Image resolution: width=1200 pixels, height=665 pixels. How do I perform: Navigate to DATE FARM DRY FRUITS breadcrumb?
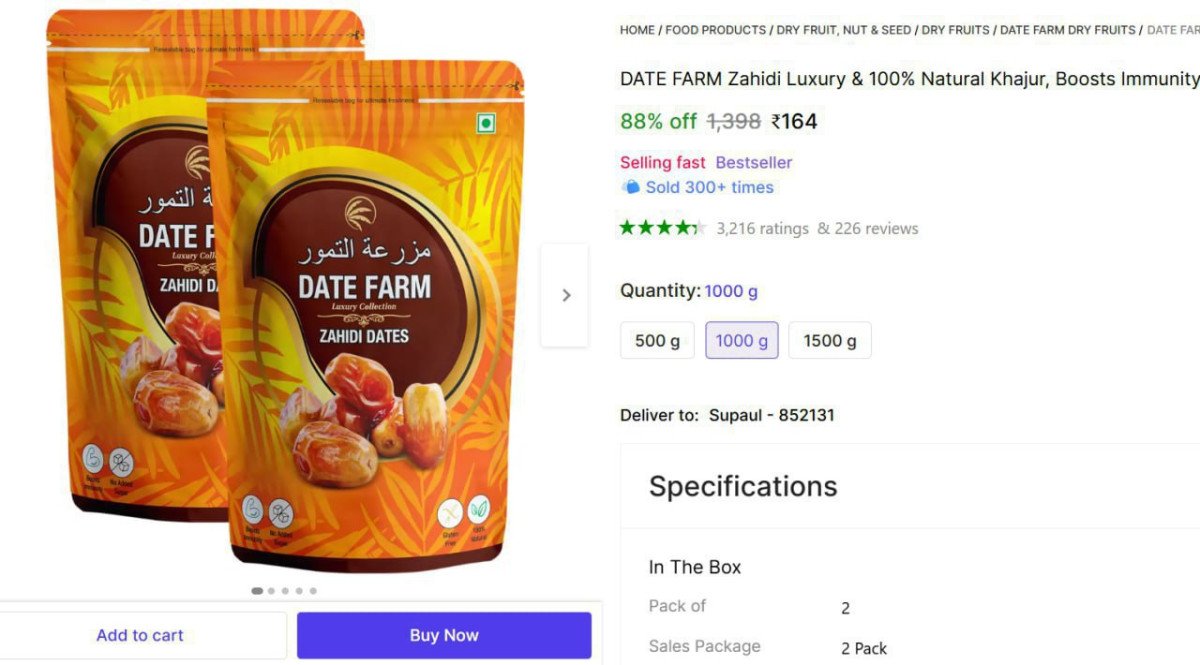[x=1067, y=30]
